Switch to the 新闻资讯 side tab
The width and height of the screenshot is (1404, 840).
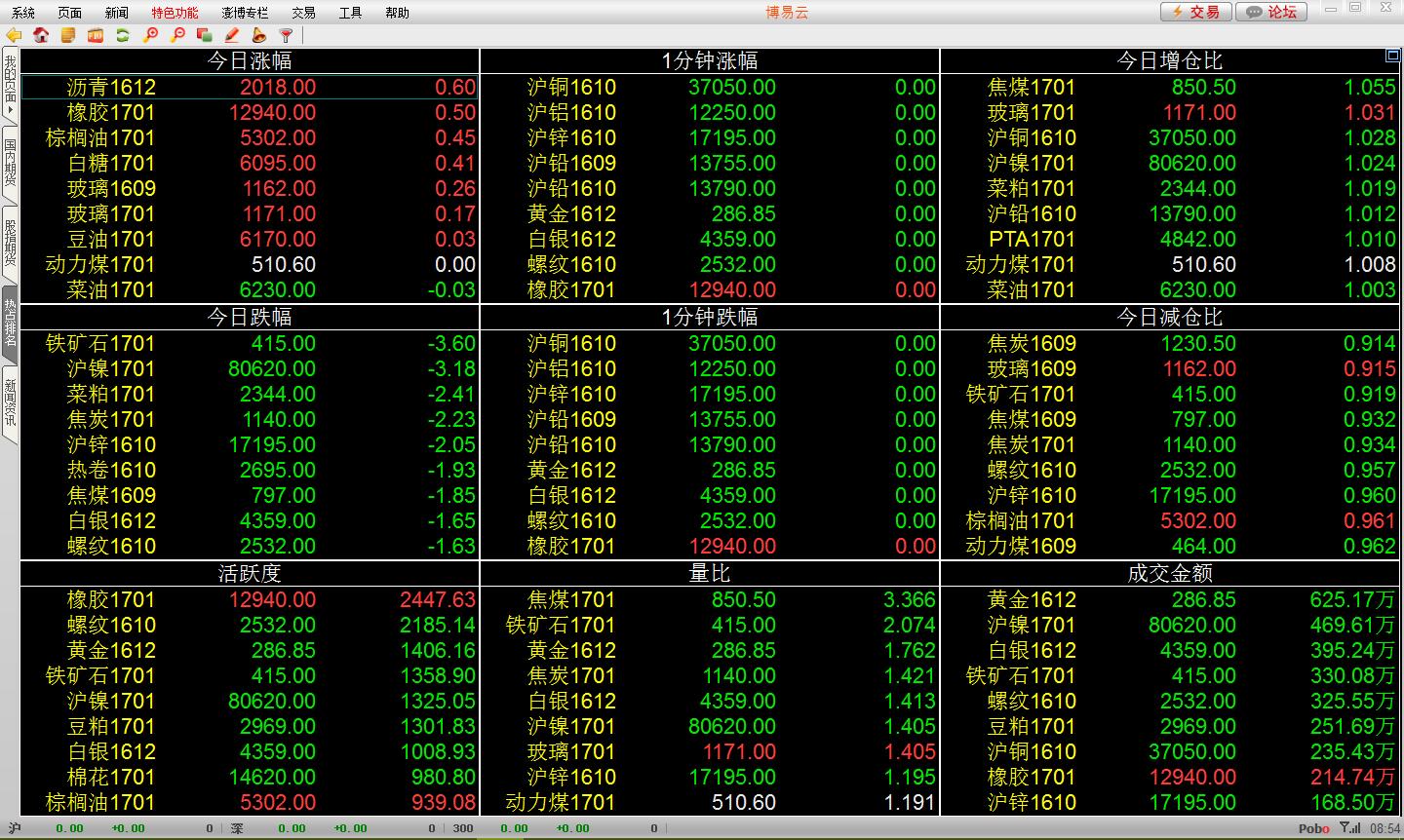pos(10,401)
